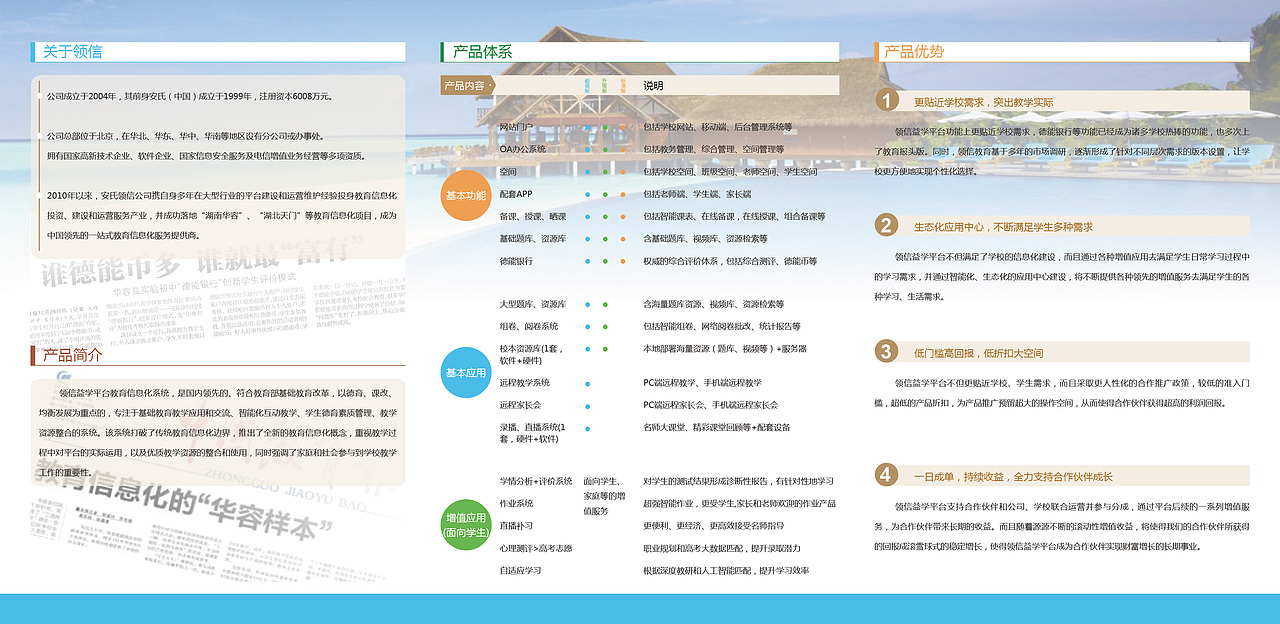
Task: Click the heading 更贴近学校需求，突出教学实际
Action: (x=983, y=102)
